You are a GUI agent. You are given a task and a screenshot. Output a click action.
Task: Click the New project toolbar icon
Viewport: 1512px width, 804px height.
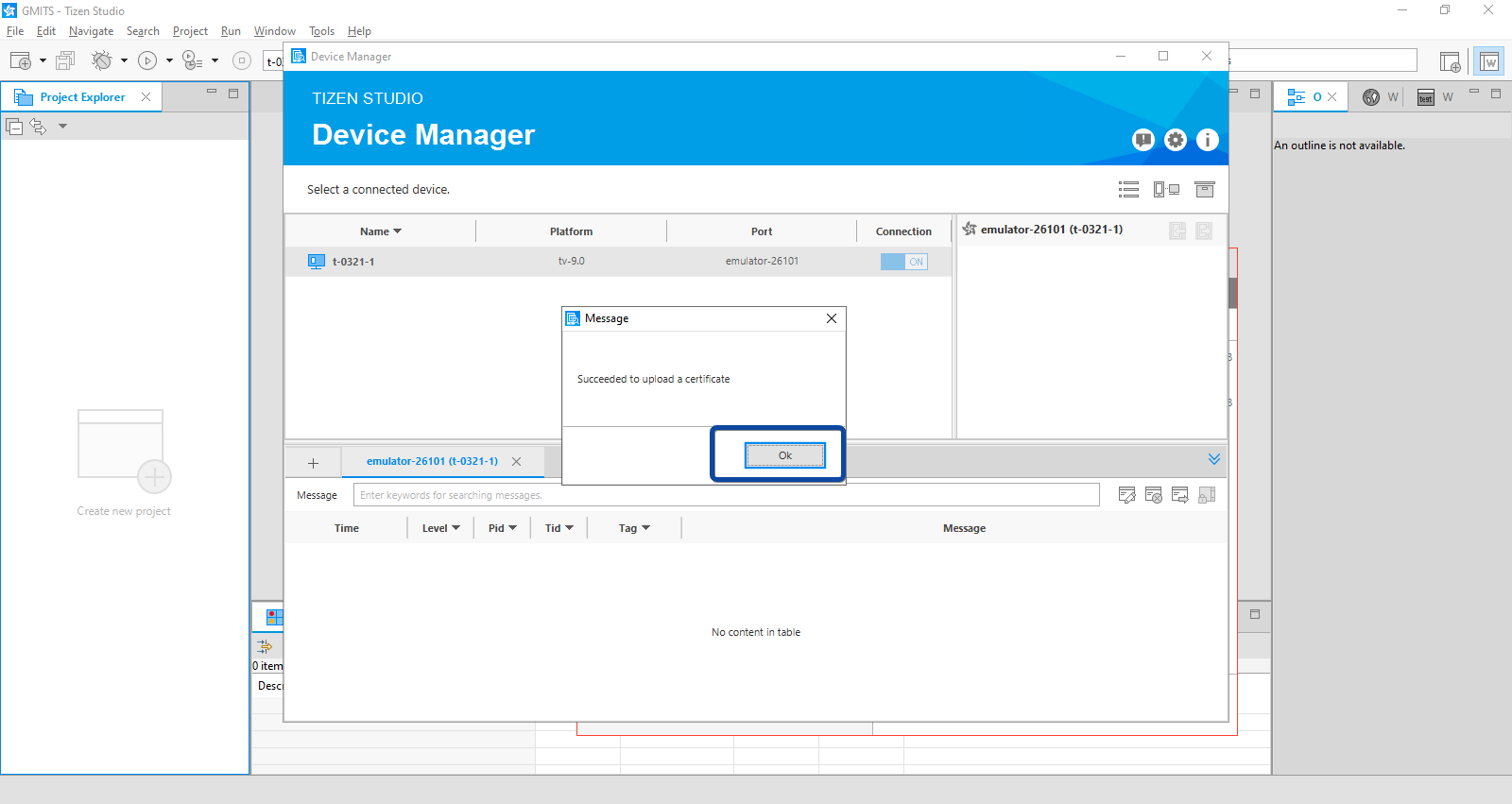click(21, 60)
